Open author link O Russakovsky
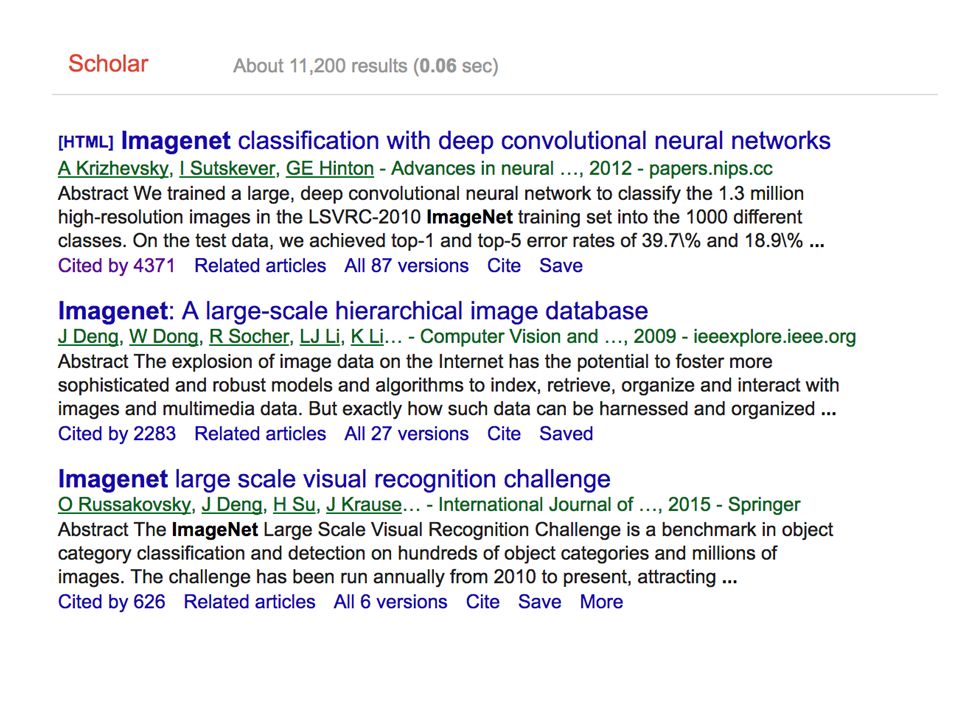 click(125, 504)
